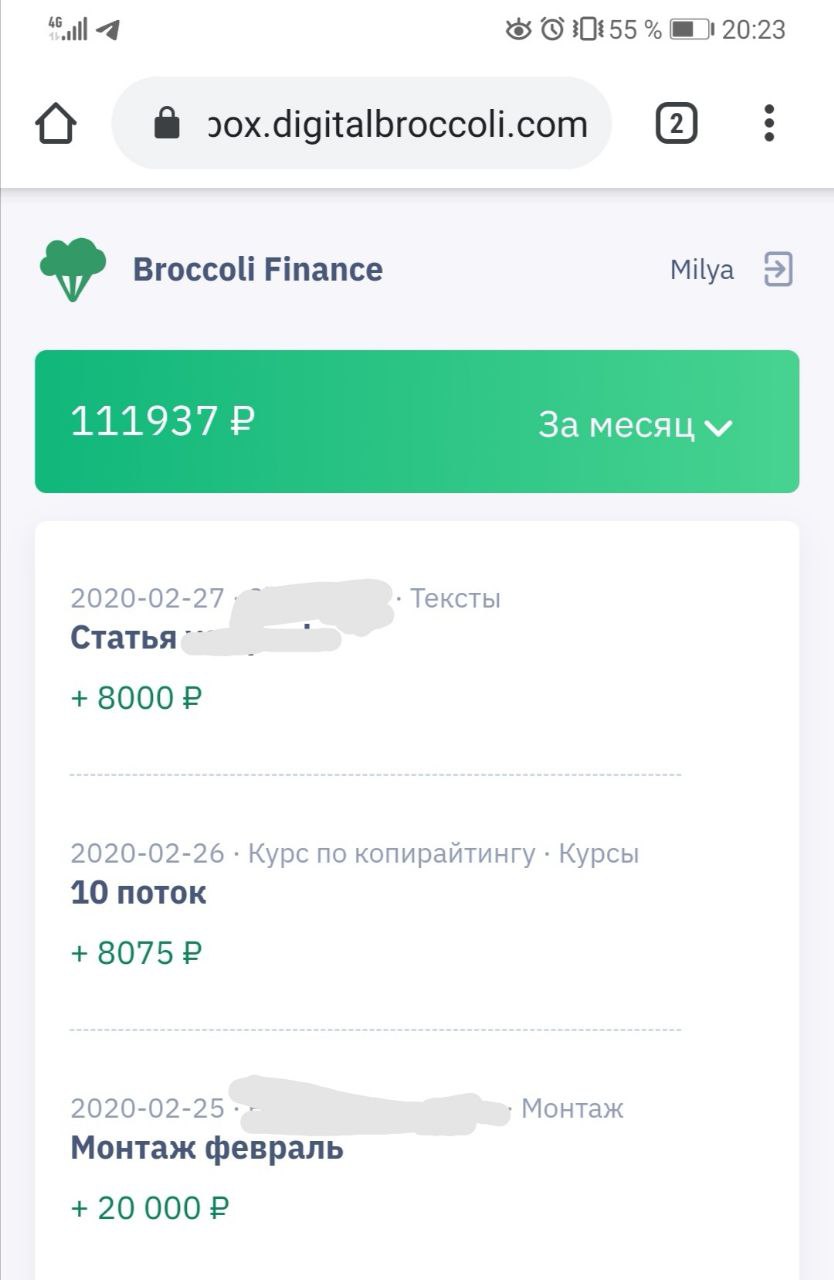Click the logout icon next to Milya
The height and width of the screenshot is (1280, 834).
point(778,269)
